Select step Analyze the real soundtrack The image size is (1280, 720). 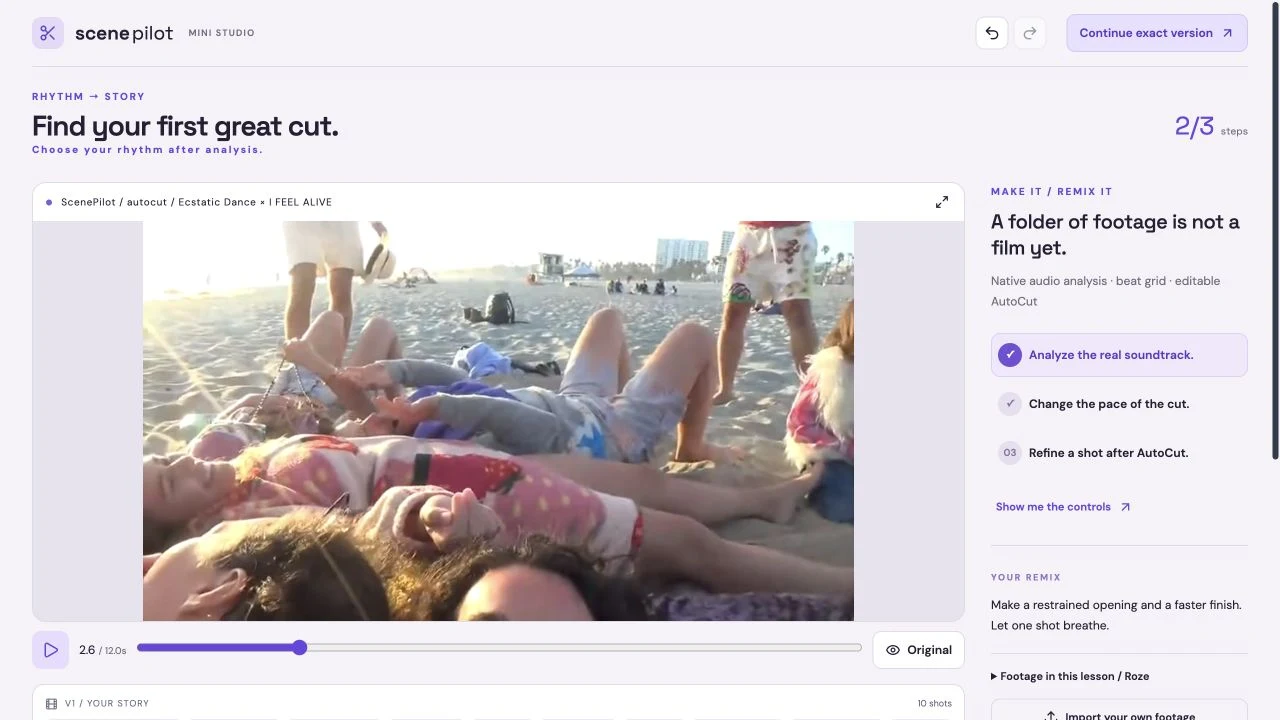[x=1119, y=355]
